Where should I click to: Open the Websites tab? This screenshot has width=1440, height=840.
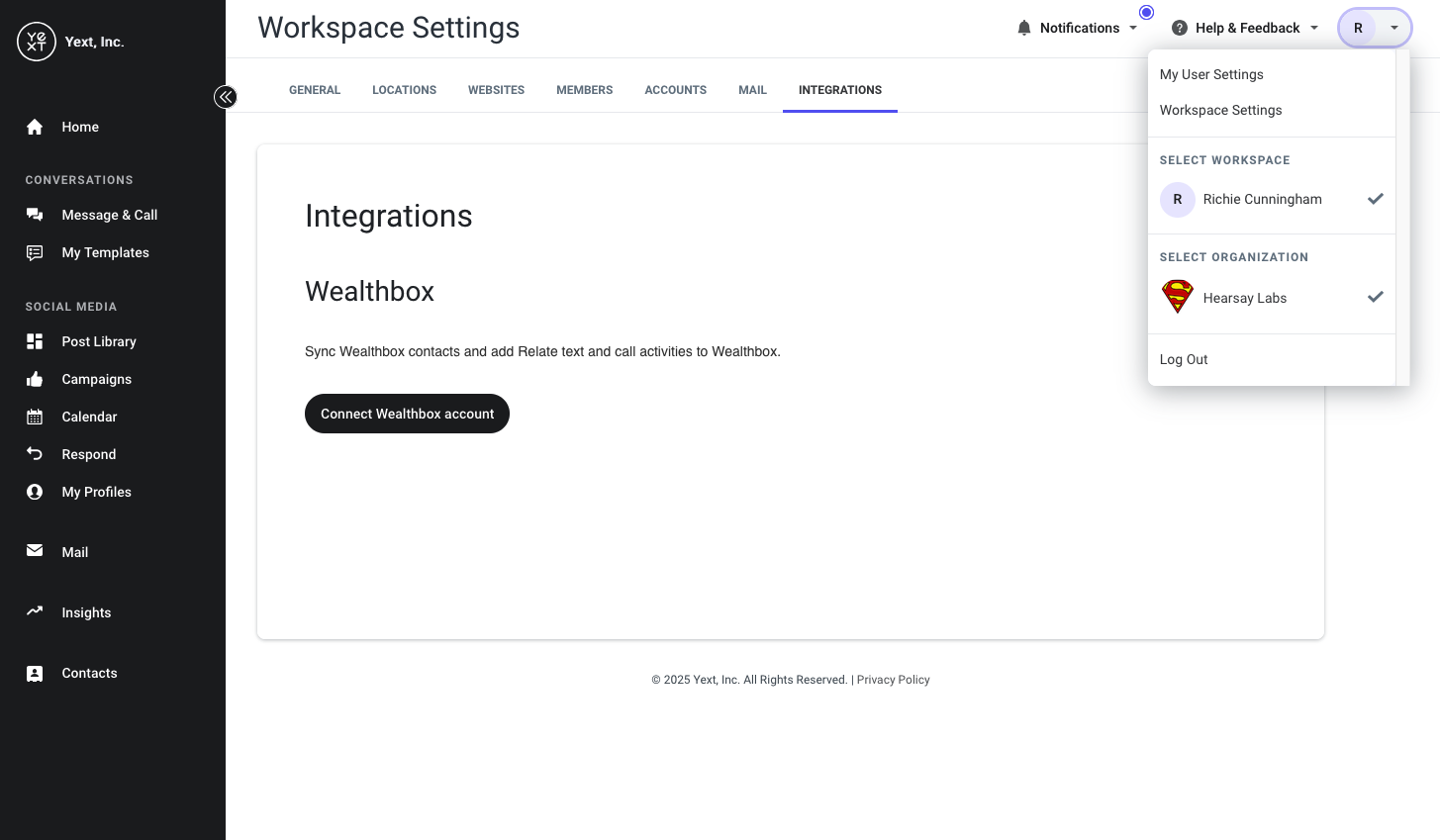click(496, 90)
